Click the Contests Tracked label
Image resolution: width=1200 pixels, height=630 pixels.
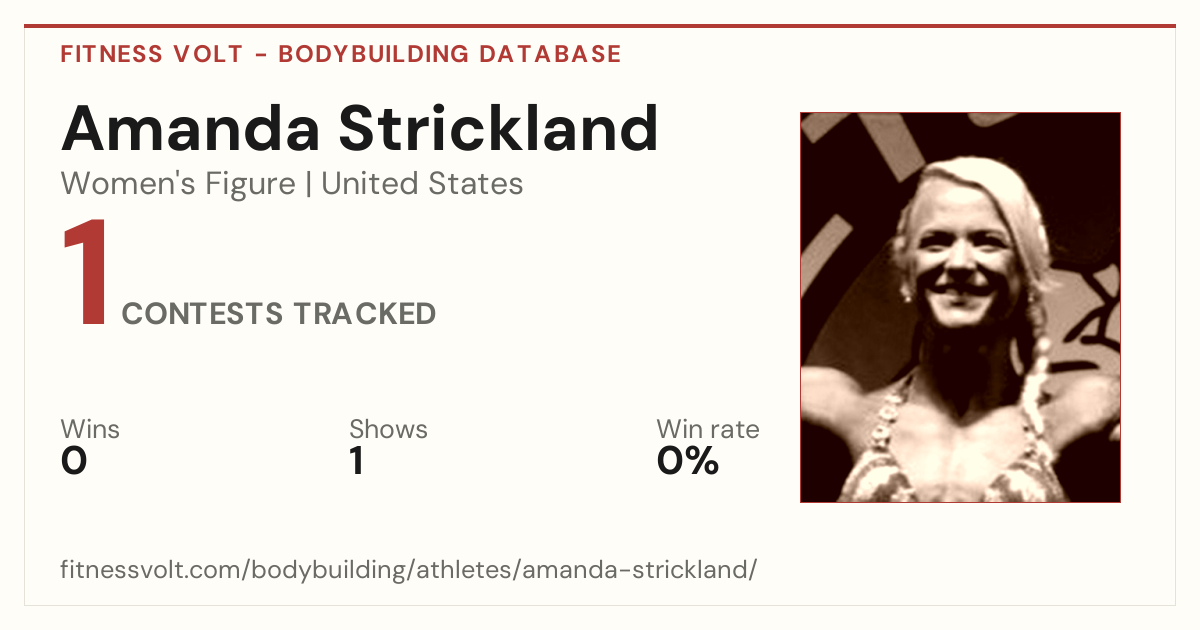[279, 314]
